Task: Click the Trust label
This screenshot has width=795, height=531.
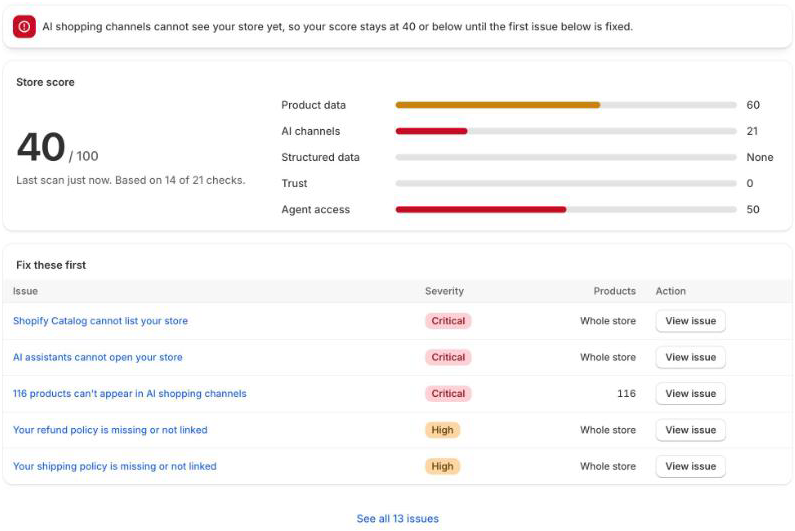Action: coord(295,184)
